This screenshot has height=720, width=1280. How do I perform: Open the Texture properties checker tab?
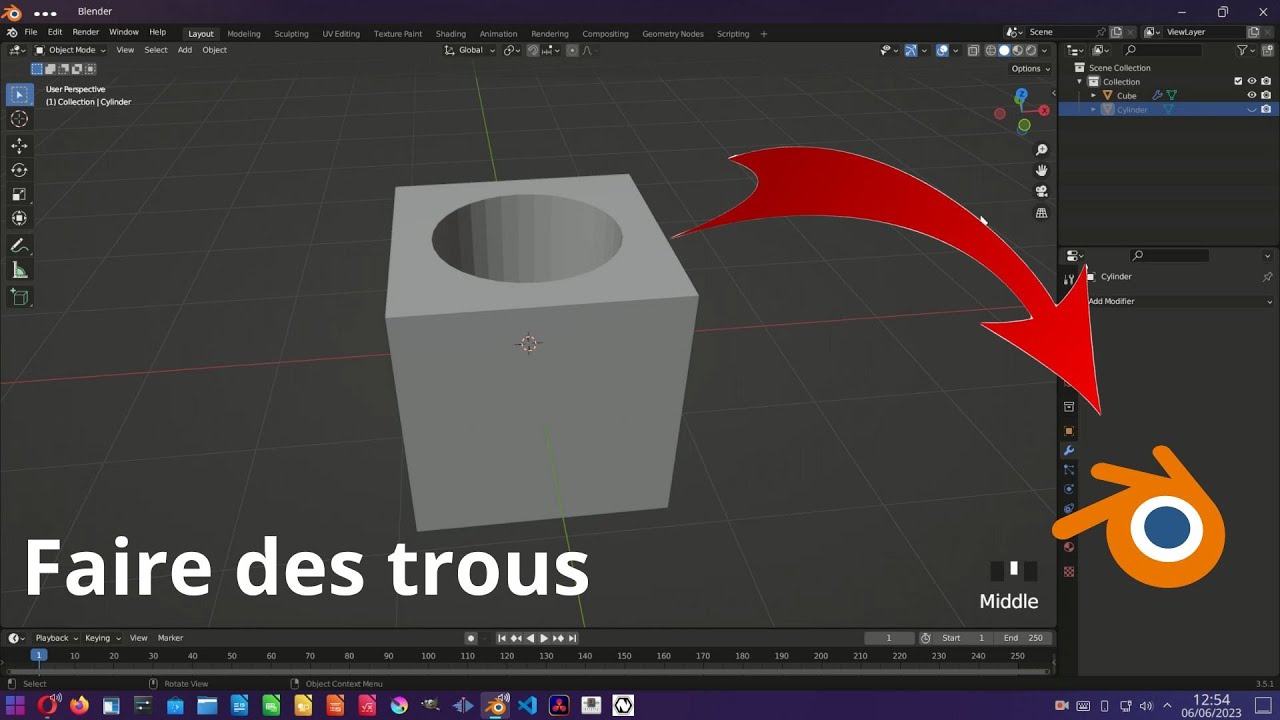tap(1069, 572)
